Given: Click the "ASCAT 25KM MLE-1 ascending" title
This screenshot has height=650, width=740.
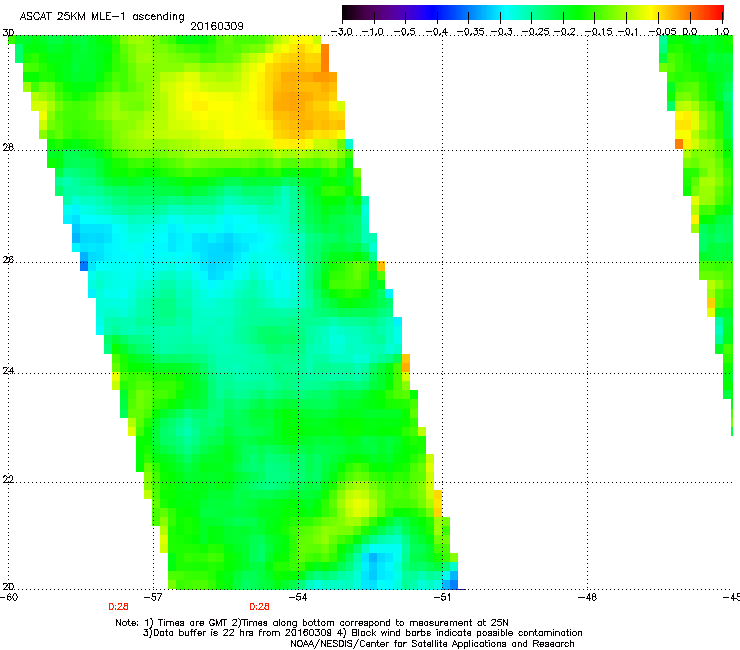Looking at the screenshot, I should click(102, 17).
